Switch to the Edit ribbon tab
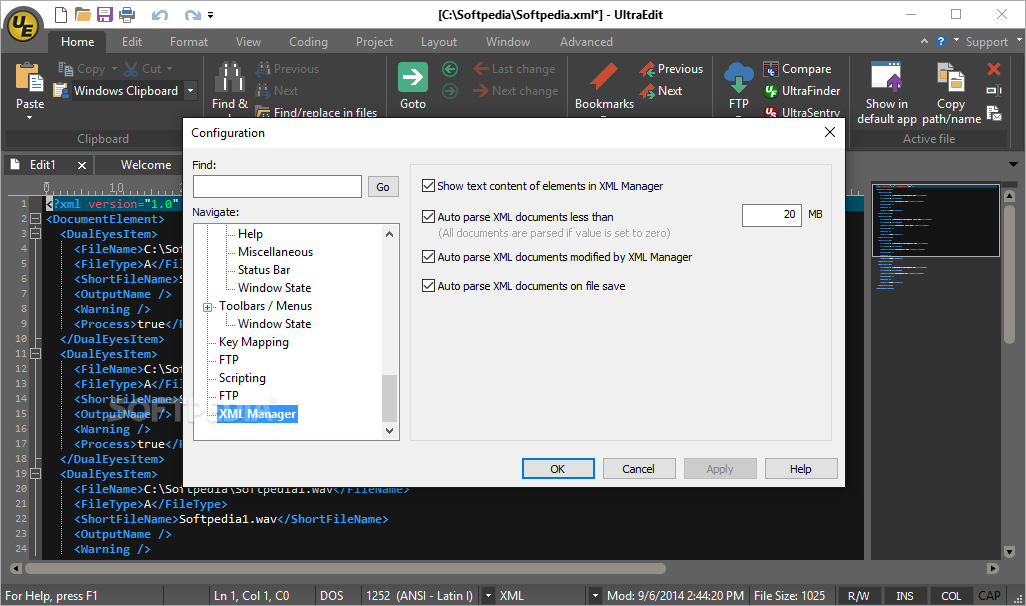The image size is (1026, 606). tap(132, 42)
